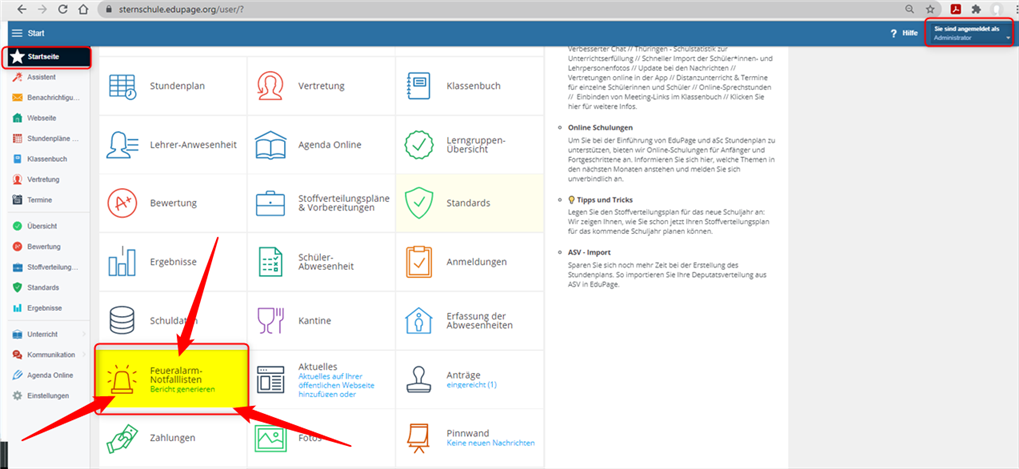Click the ASV - Import heading

click(589, 252)
